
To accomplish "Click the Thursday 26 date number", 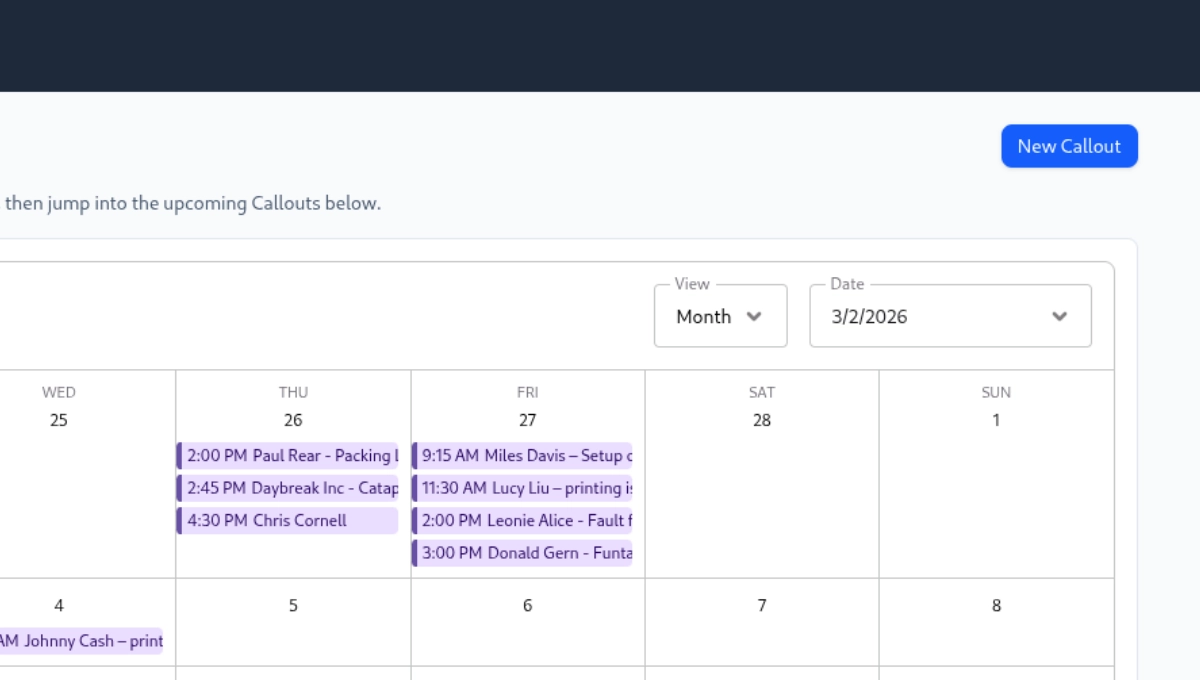I will (293, 420).
